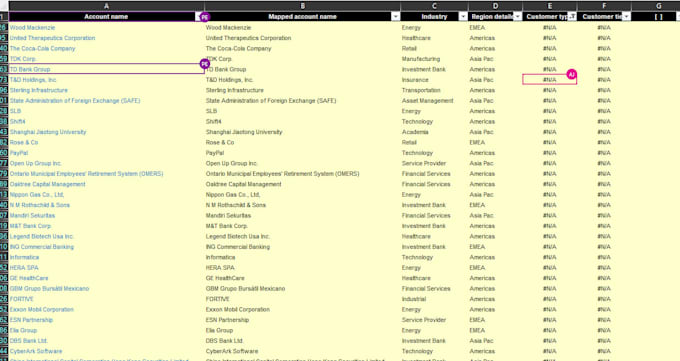Select the Insurance industry cell
The image size is (680, 361).
(434, 79)
